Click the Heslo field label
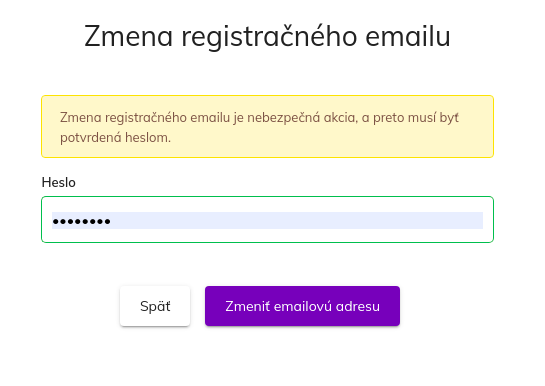 click(58, 182)
